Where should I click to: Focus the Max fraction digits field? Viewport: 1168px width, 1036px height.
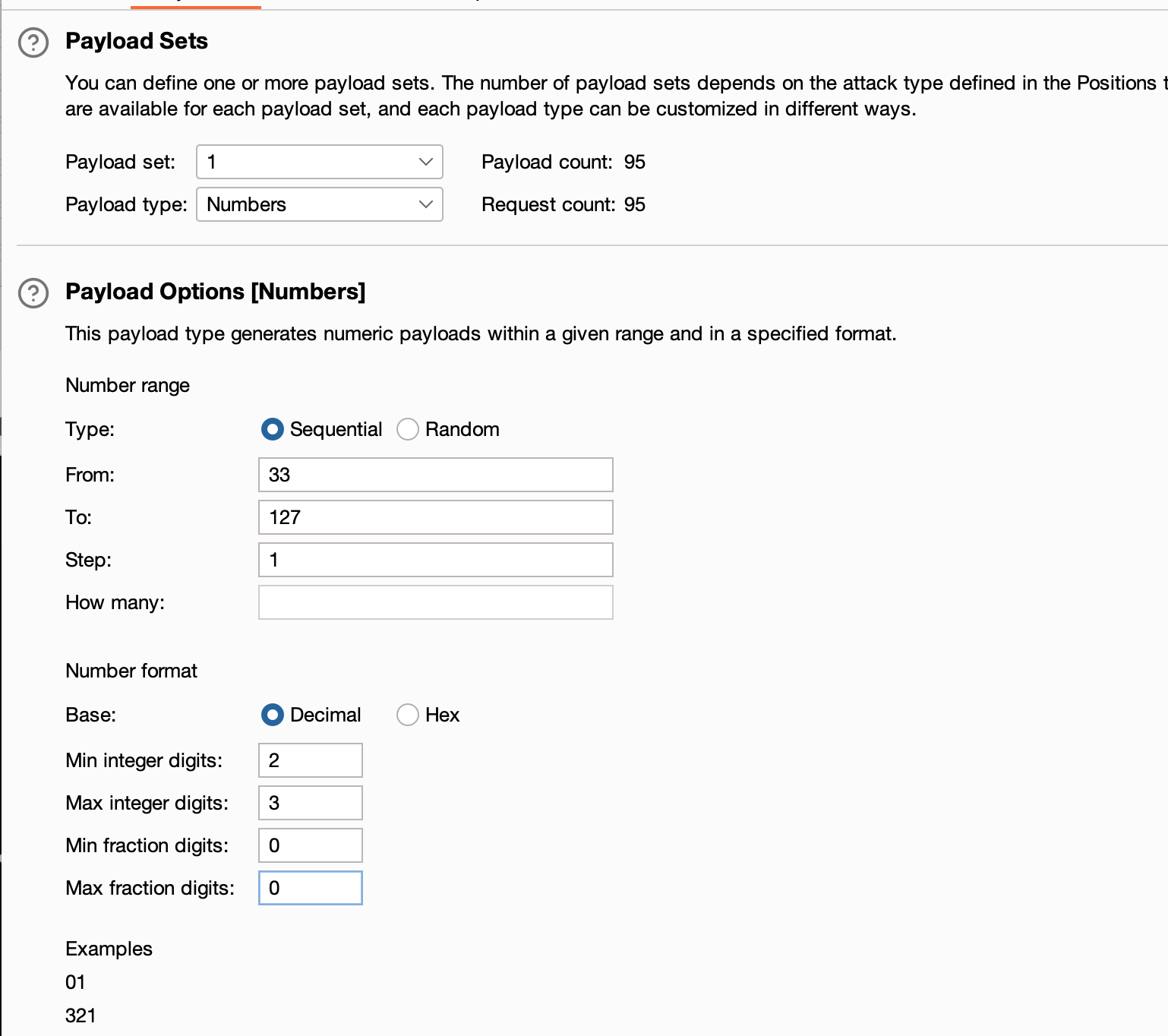pos(311,888)
